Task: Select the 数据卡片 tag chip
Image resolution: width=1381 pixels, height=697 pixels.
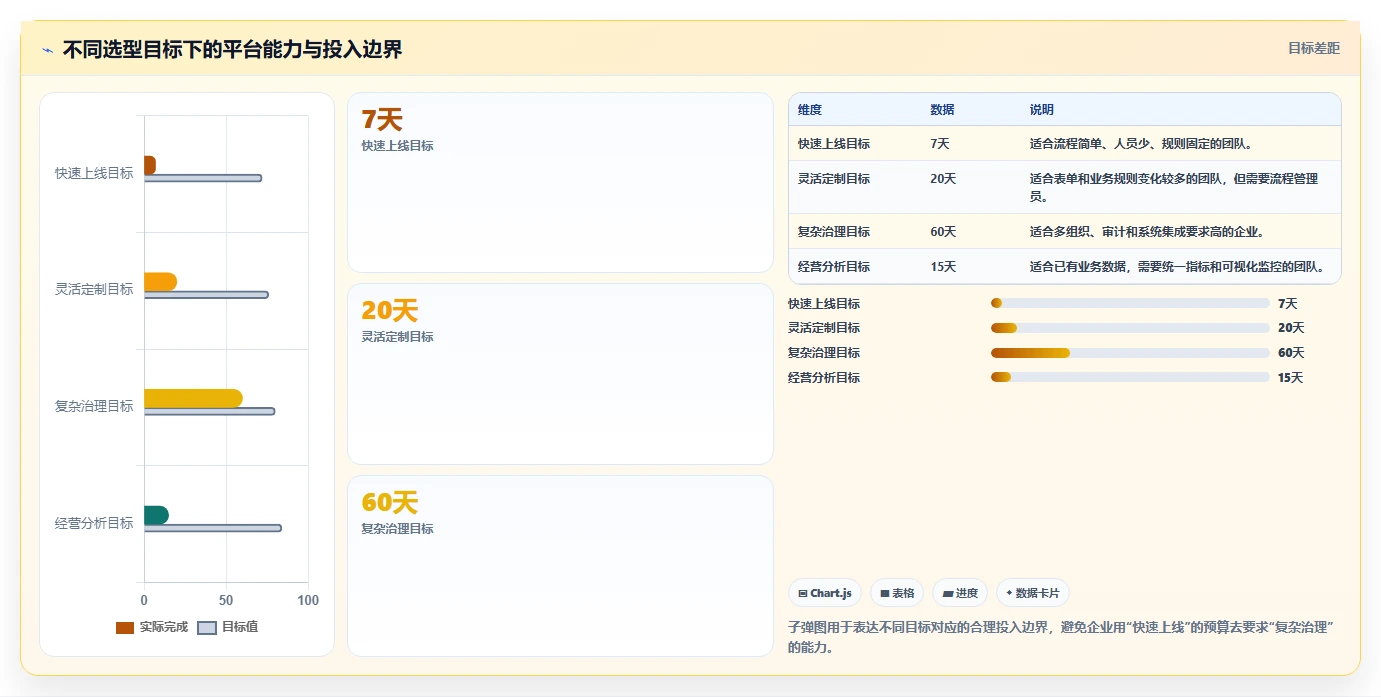Action: (x=1033, y=593)
